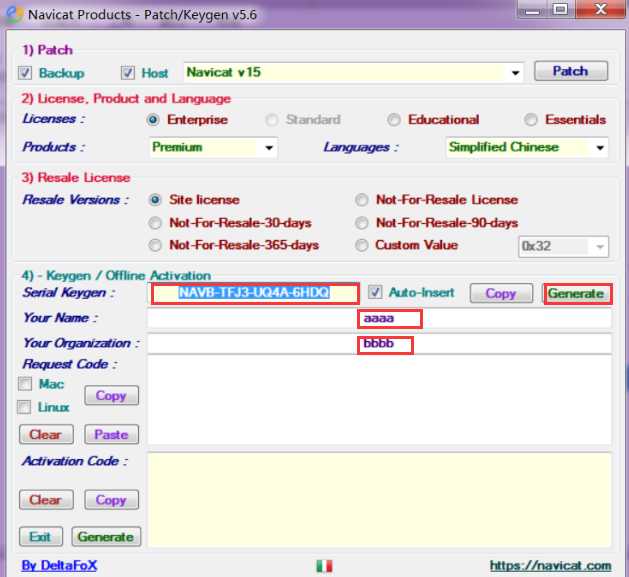Click inside the Activation Code text area

(379, 500)
